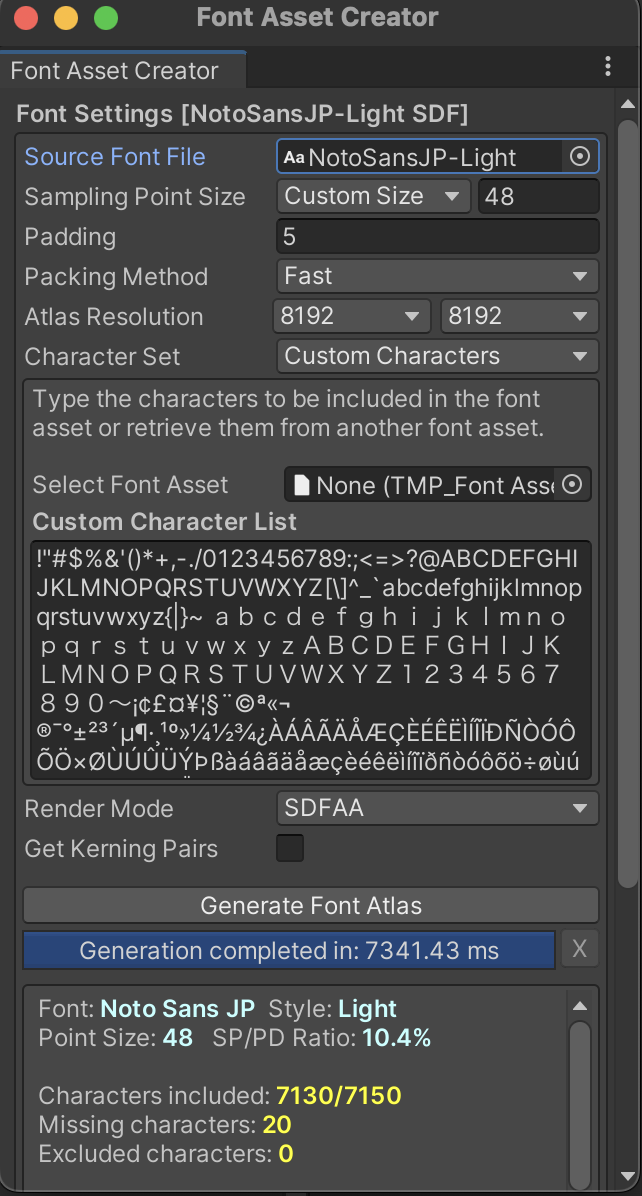Click inside the Custom Character List text area

coord(311,661)
